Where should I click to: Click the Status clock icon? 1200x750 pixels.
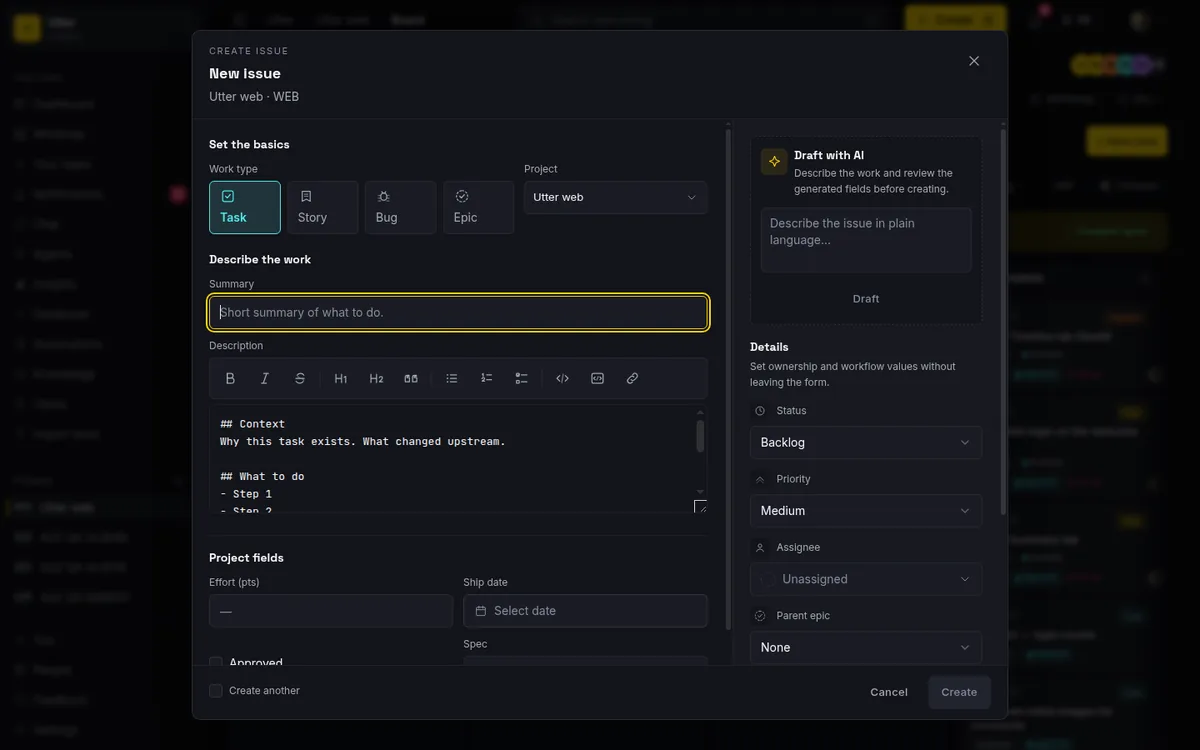click(x=760, y=411)
